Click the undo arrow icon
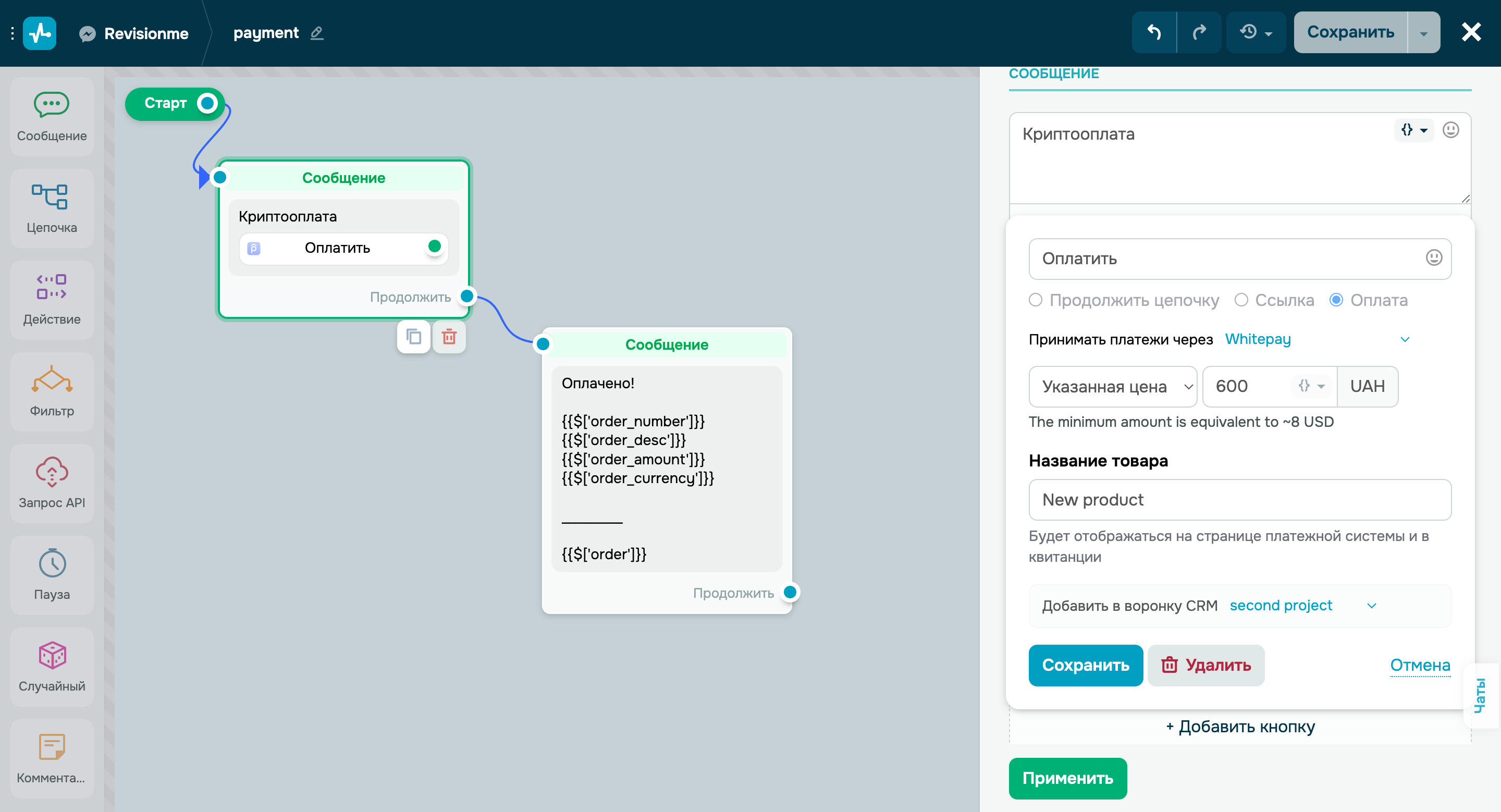 pos(1154,32)
